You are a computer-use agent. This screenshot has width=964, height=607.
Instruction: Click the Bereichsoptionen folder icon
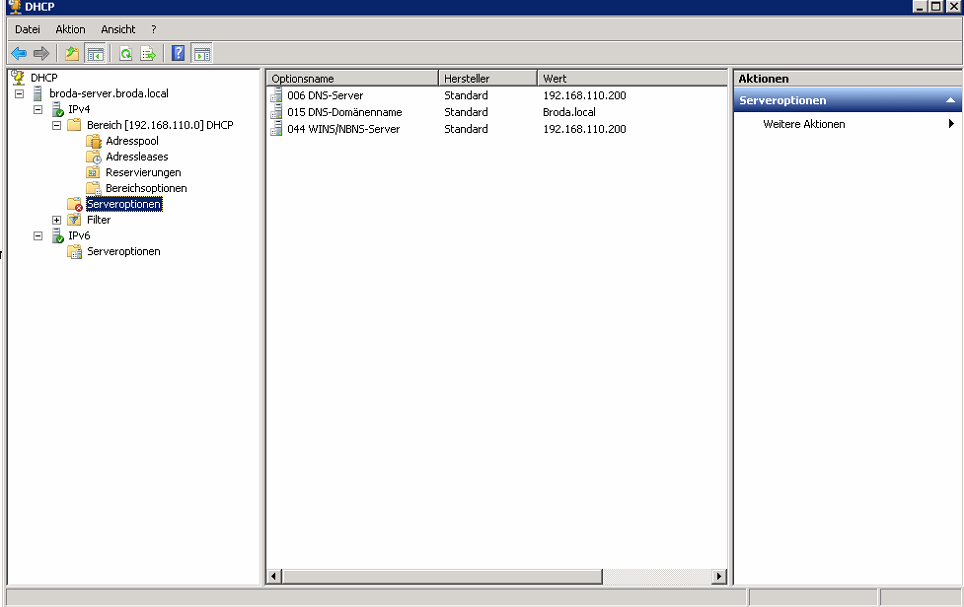pyautogui.click(x=93, y=188)
